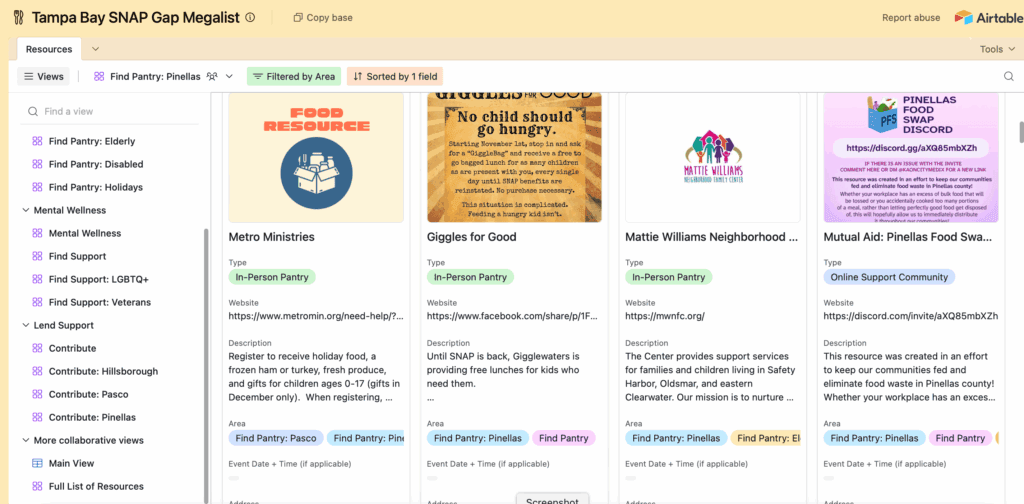Click the Find Pantry: Pasco area tag
The image size is (1024, 504).
[276, 438]
